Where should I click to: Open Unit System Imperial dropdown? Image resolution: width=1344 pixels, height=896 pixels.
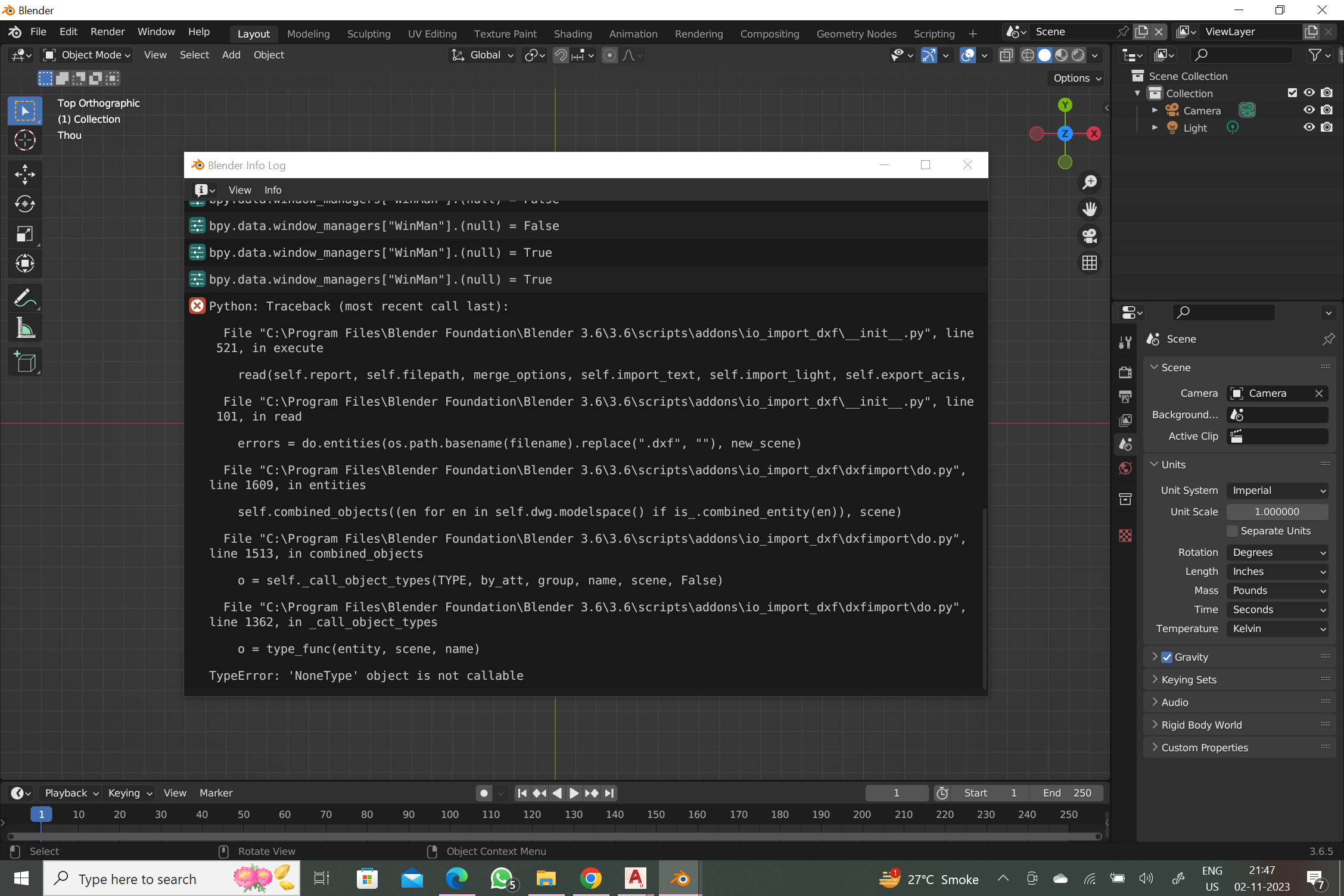[x=1277, y=490]
